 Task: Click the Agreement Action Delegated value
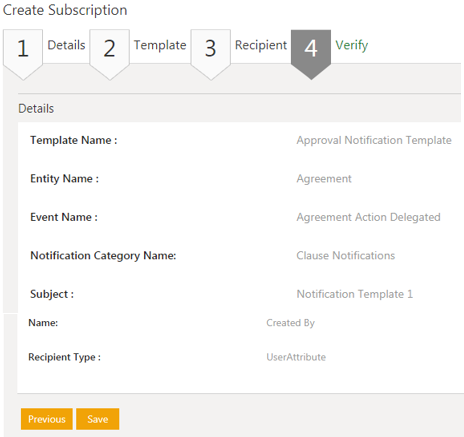pos(369,217)
